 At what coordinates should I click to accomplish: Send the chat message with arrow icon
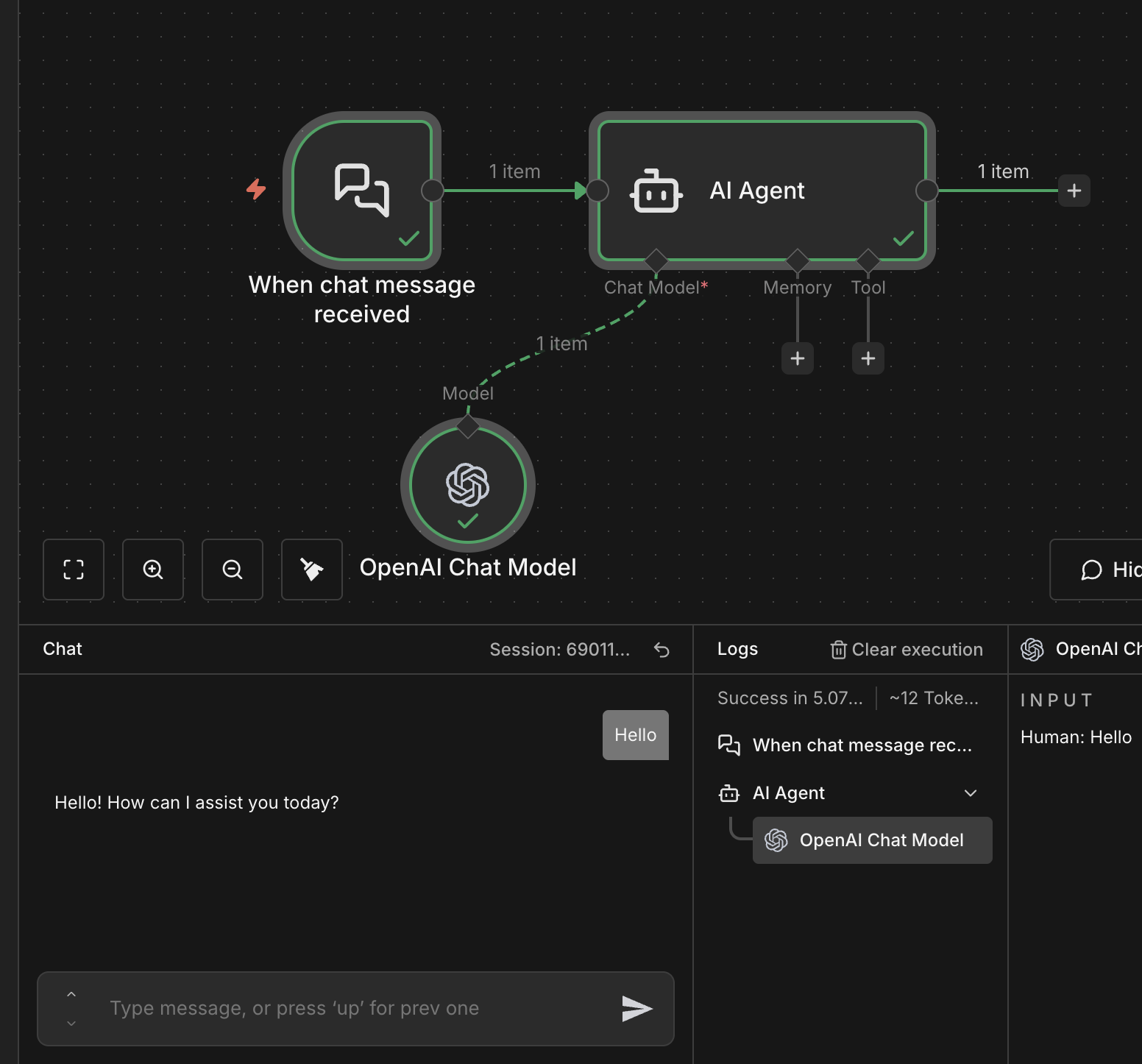(x=636, y=1008)
